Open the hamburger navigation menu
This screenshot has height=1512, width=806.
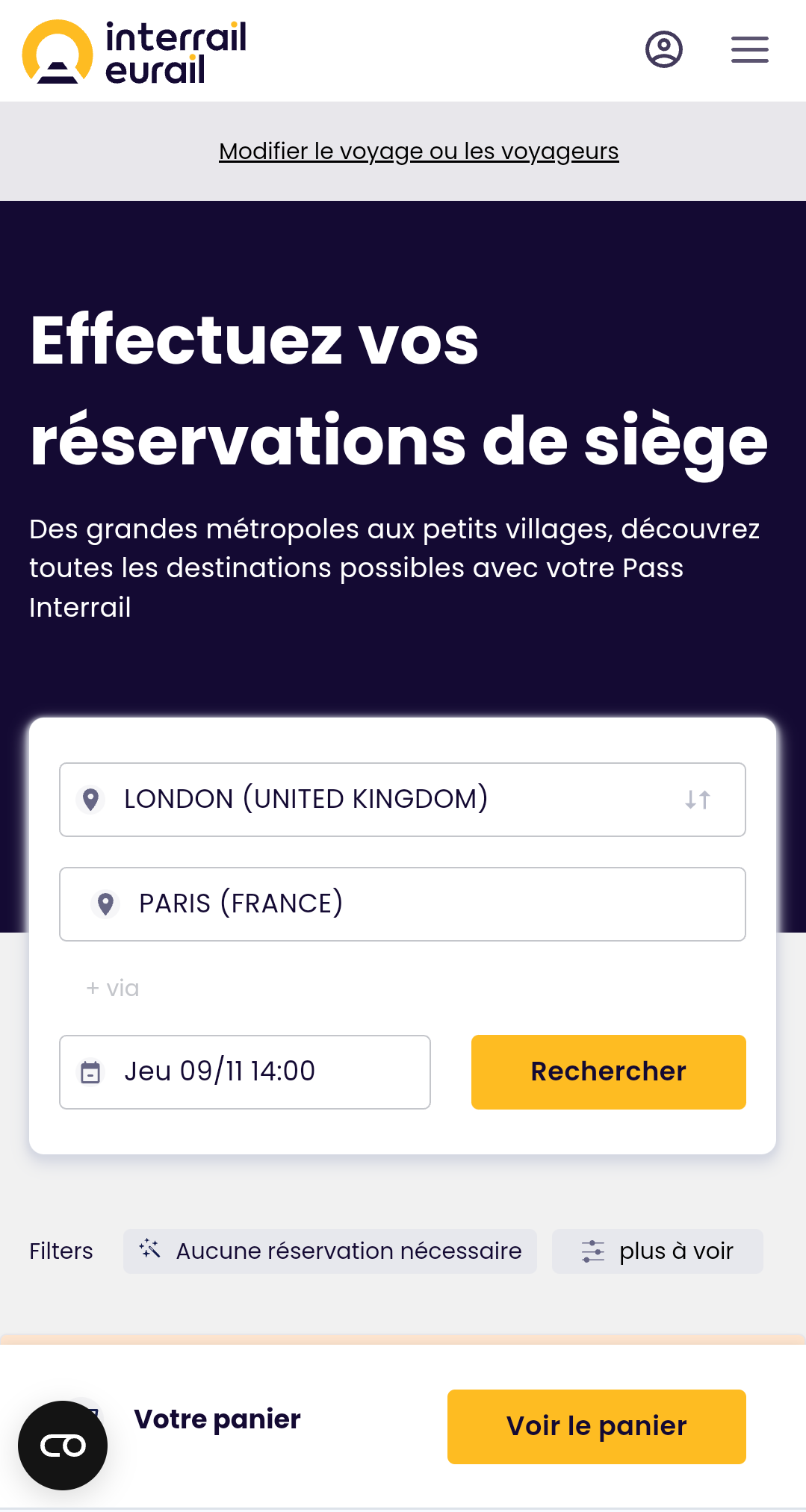click(x=749, y=50)
